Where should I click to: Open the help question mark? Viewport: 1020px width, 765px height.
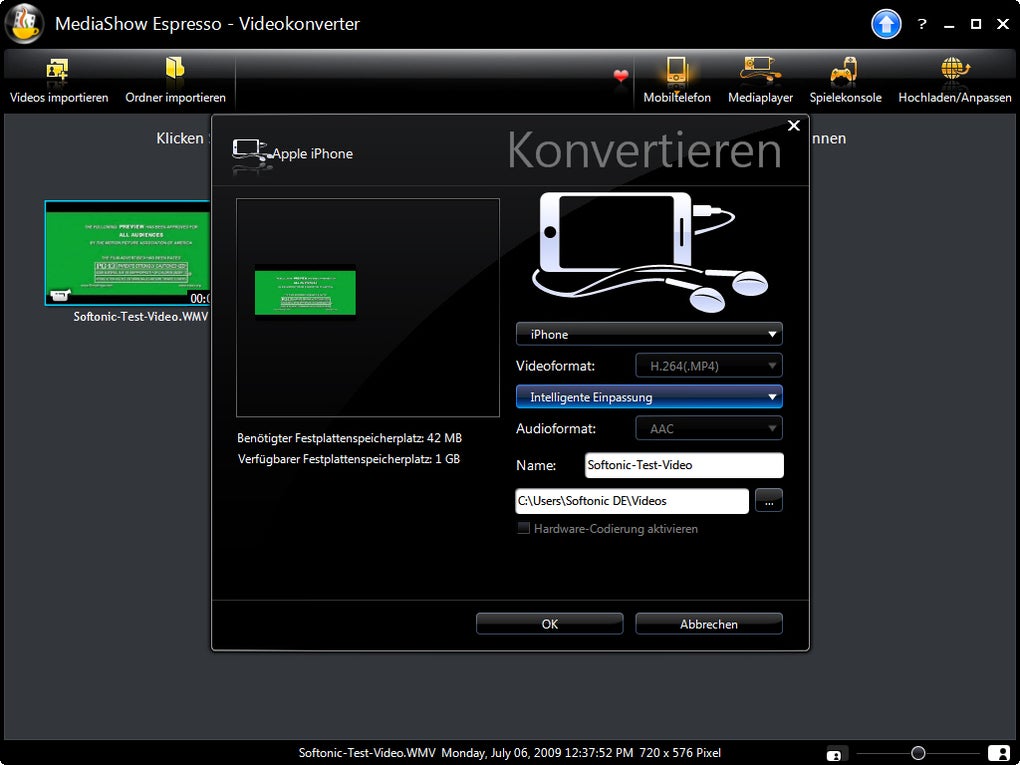point(922,24)
